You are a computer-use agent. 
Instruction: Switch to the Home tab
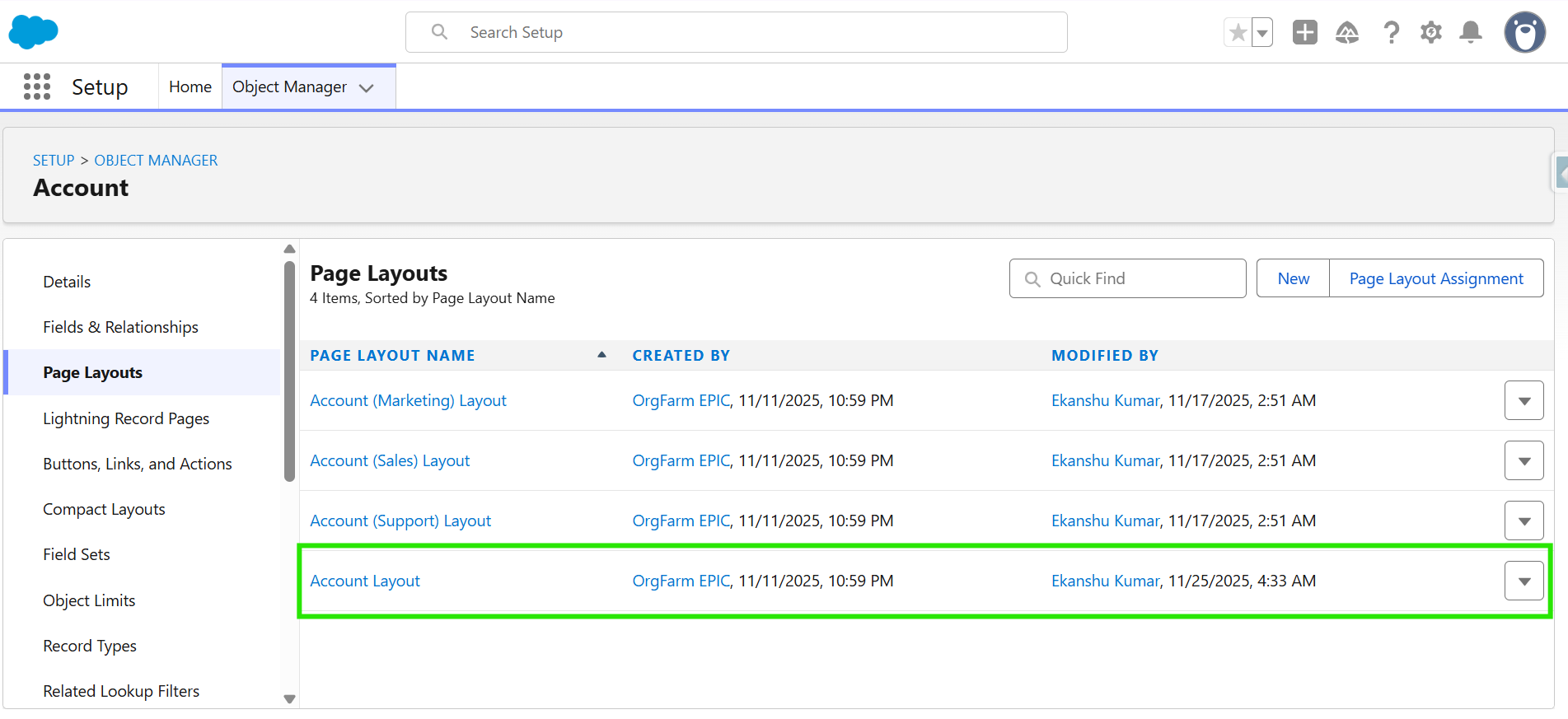coord(190,86)
